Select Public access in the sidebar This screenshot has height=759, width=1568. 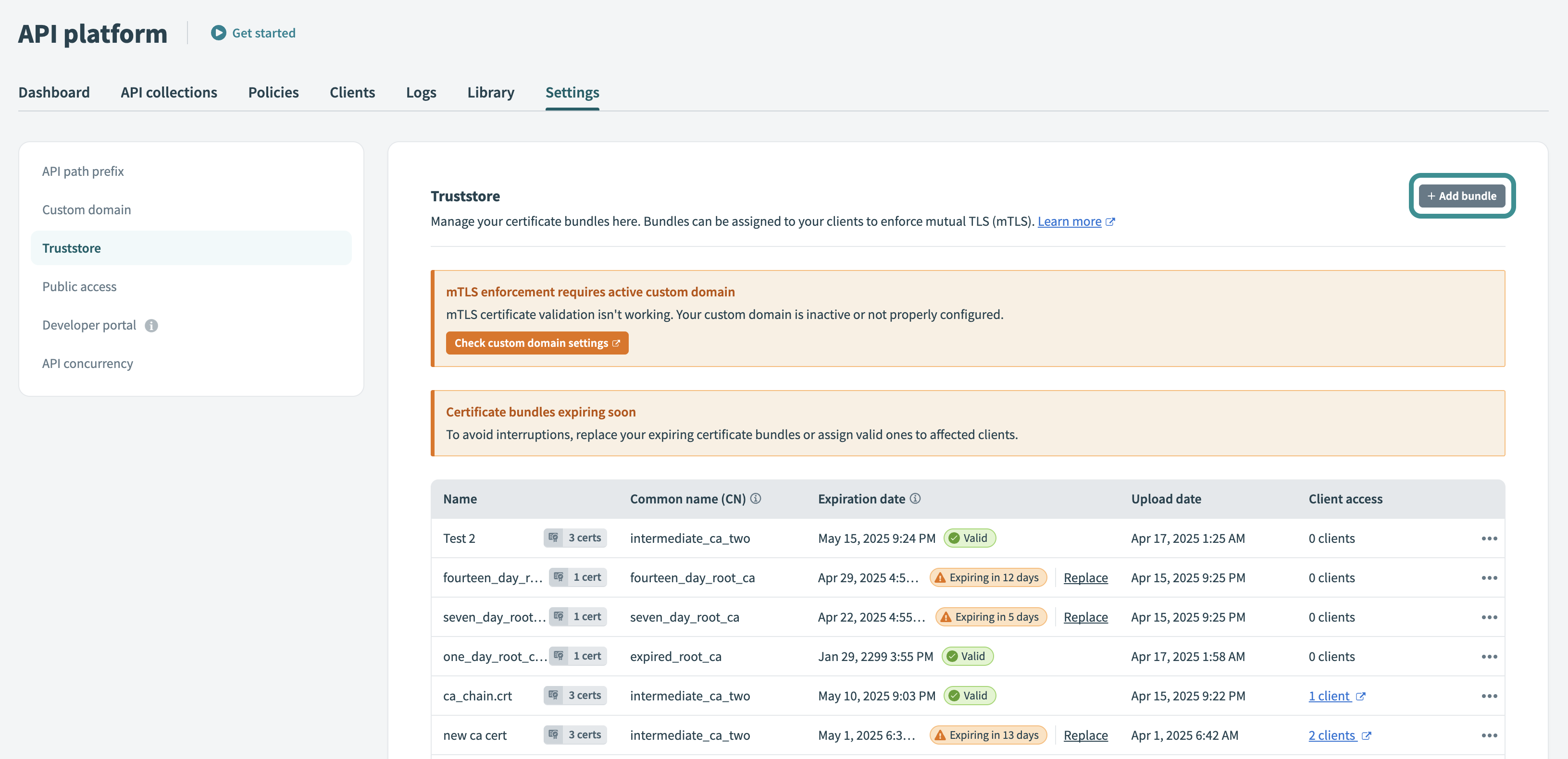[x=79, y=286]
